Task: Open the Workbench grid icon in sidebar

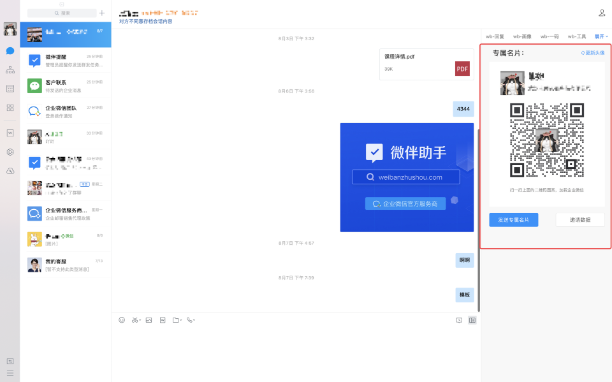Action: click(x=10, y=108)
